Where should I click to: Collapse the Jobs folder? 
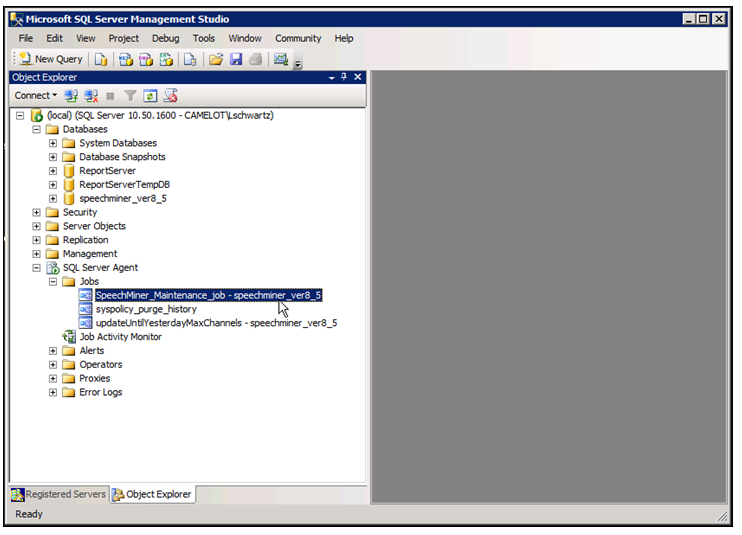click(53, 281)
